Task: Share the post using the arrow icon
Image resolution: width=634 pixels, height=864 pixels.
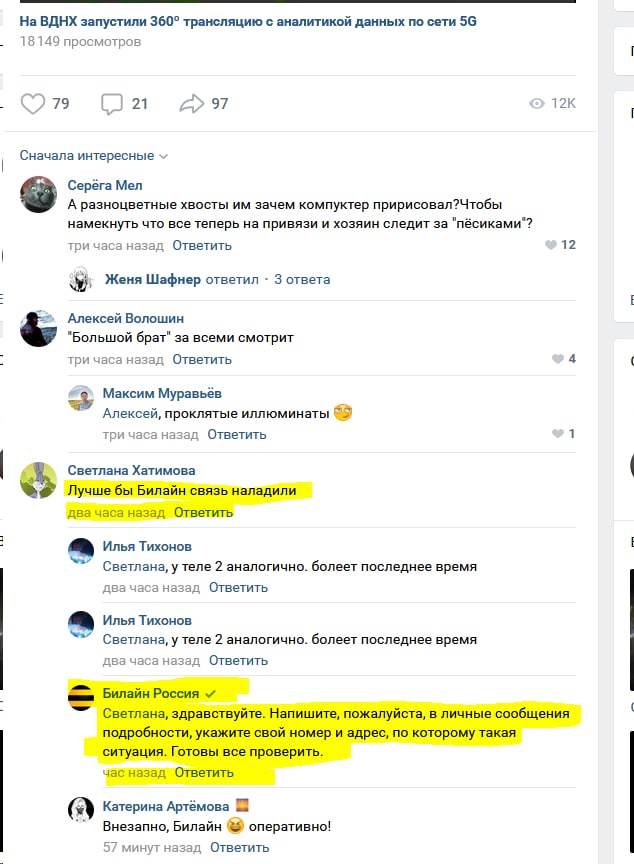Action: click(x=192, y=104)
